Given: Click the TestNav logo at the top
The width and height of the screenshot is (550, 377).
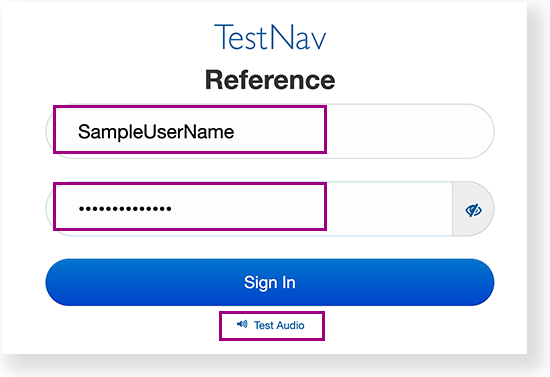Looking at the screenshot, I should 270,37.
